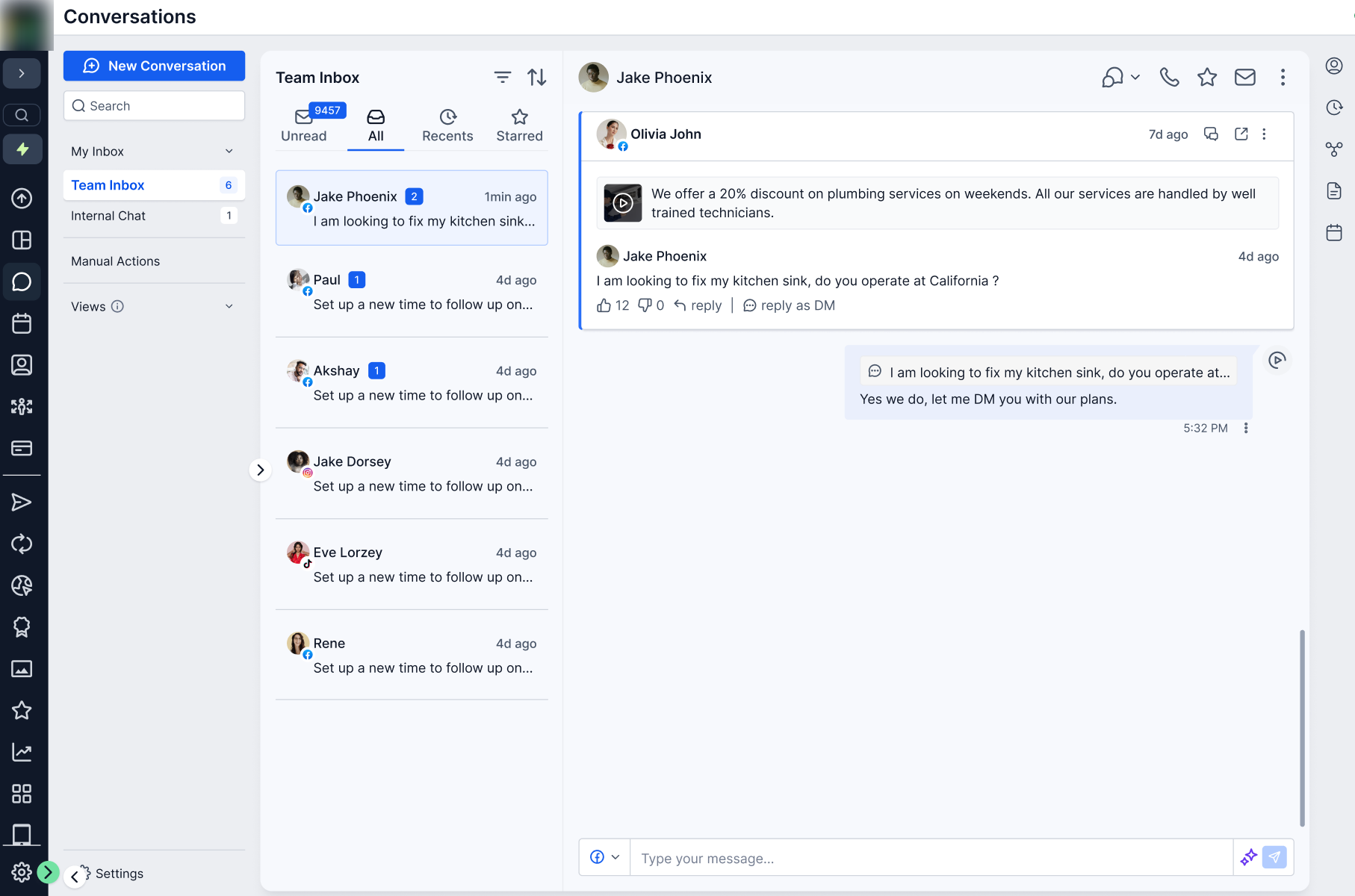Image resolution: width=1355 pixels, height=896 pixels.
Task: Click the AI sparkle icon in composer
Action: 1248,858
